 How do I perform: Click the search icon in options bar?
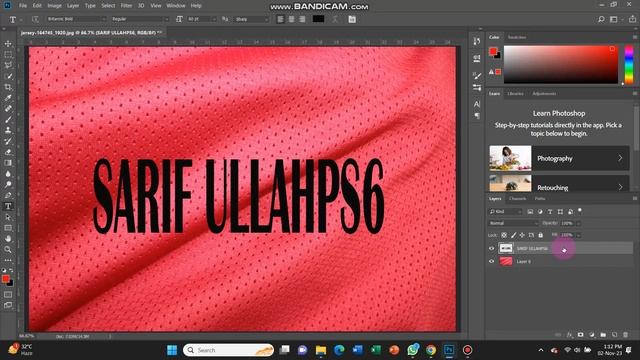pos(601,19)
